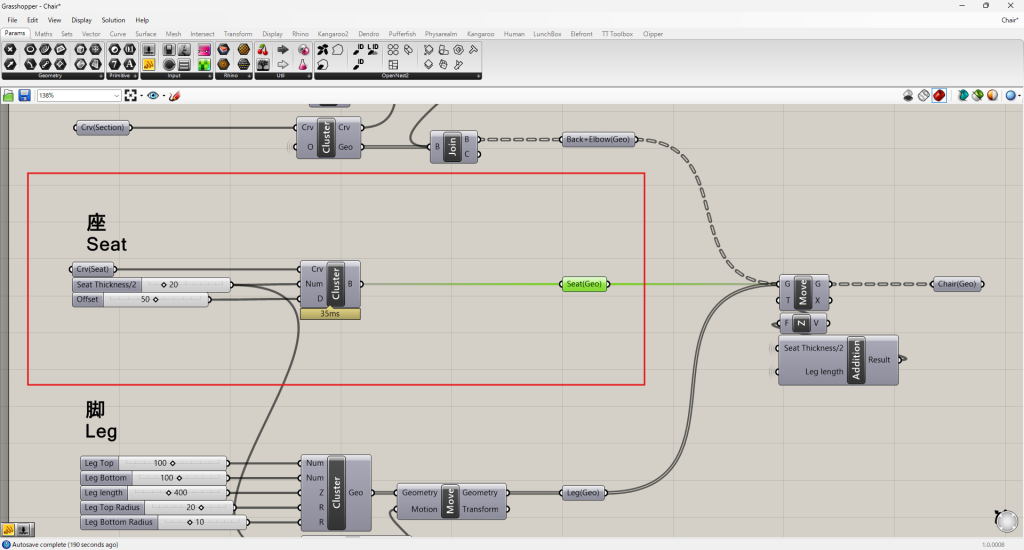The width and height of the screenshot is (1024, 550).
Task: Click the compass widget at canvas corner
Action: (x=1006, y=519)
